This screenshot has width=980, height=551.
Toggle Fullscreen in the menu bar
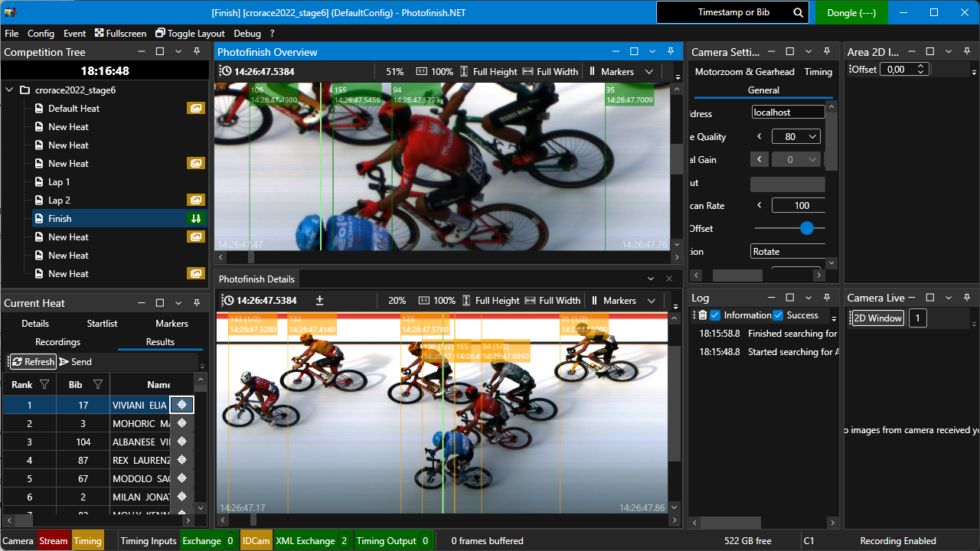[118, 33]
